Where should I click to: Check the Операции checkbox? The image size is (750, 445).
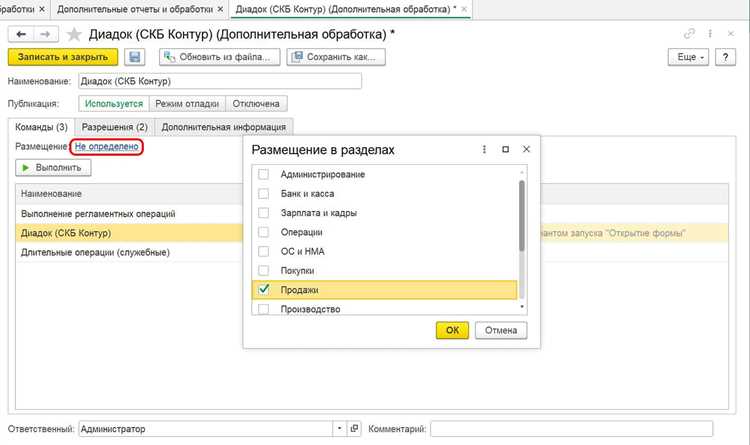coord(264,232)
